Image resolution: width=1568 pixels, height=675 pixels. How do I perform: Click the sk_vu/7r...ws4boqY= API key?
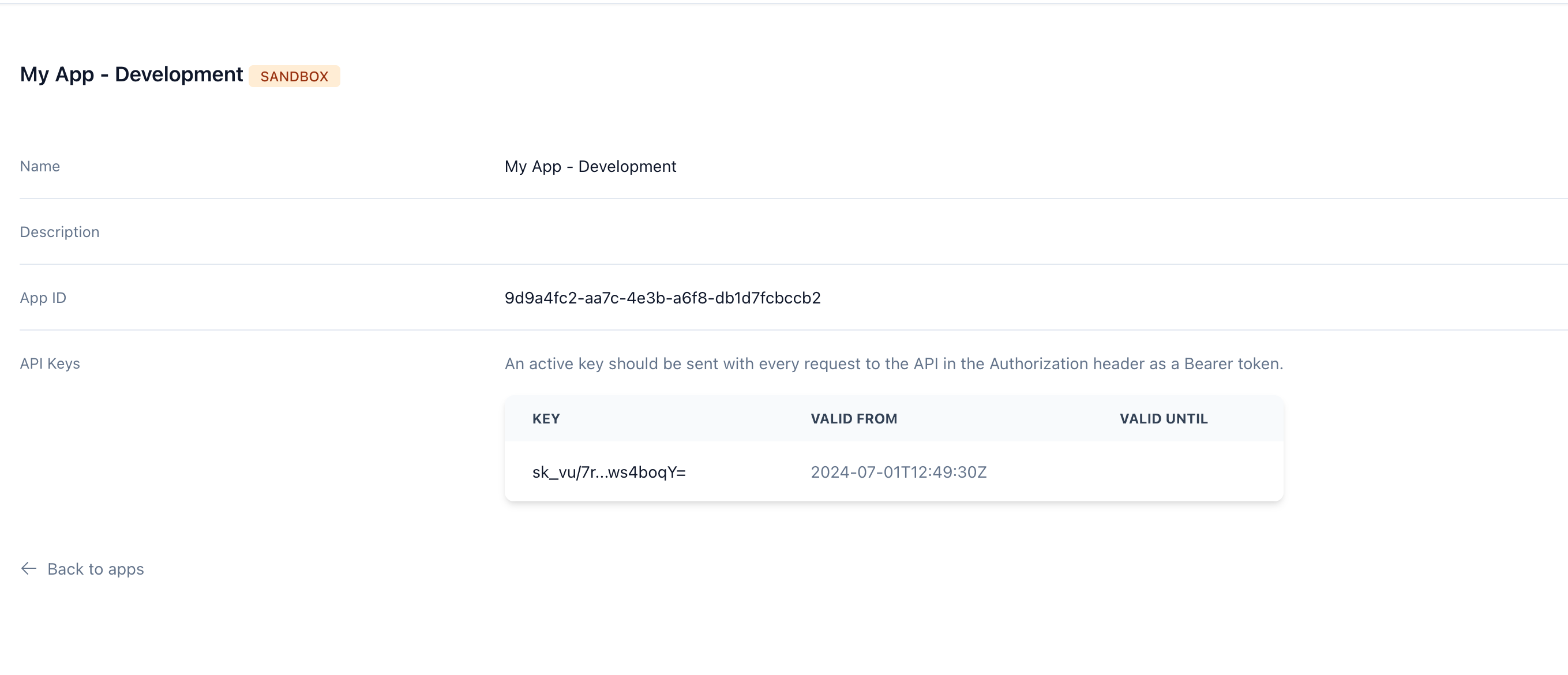(x=609, y=472)
